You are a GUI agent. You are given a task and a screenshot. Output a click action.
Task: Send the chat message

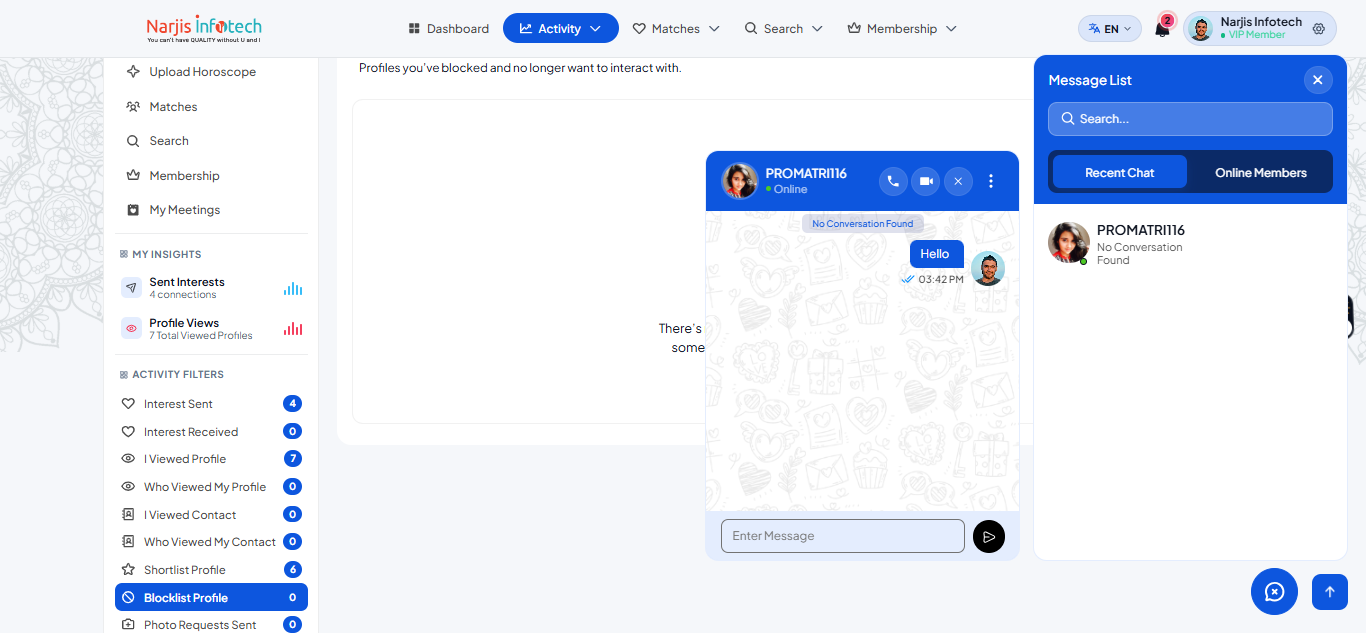pyautogui.click(x=989, y=536)
